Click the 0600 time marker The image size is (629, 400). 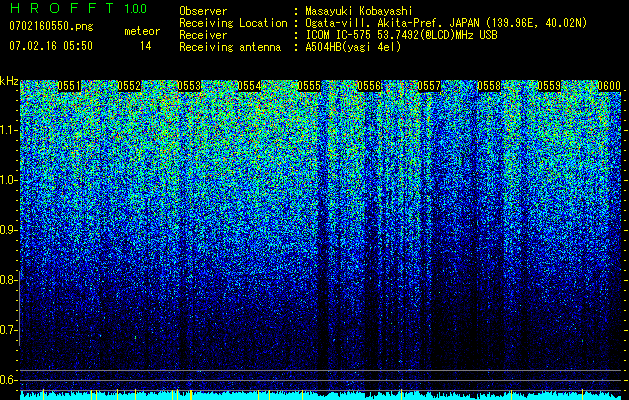pyautogui.click(x=609, y=86)
